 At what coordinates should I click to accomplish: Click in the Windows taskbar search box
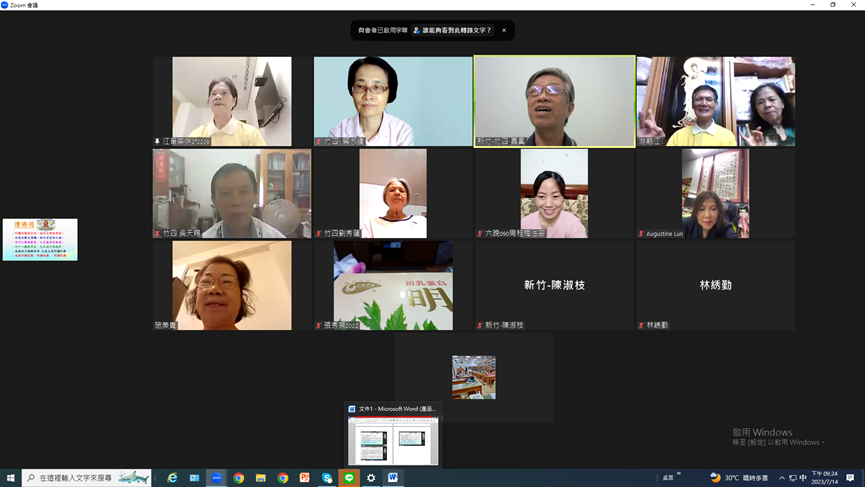pos(87,478)
